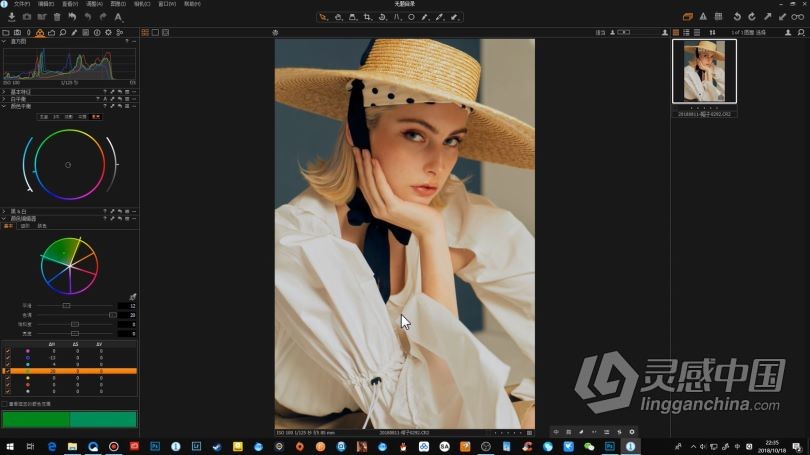Click the trash delete icon
This screenshot has height=455, width=810.
[x=56, y=17]
